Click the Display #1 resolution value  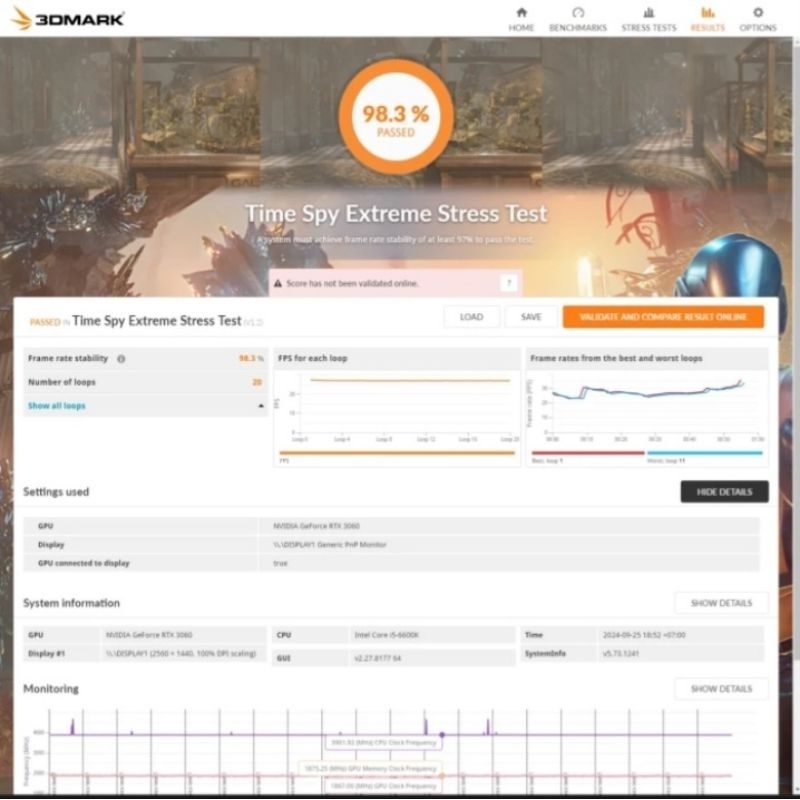[181, 654]
